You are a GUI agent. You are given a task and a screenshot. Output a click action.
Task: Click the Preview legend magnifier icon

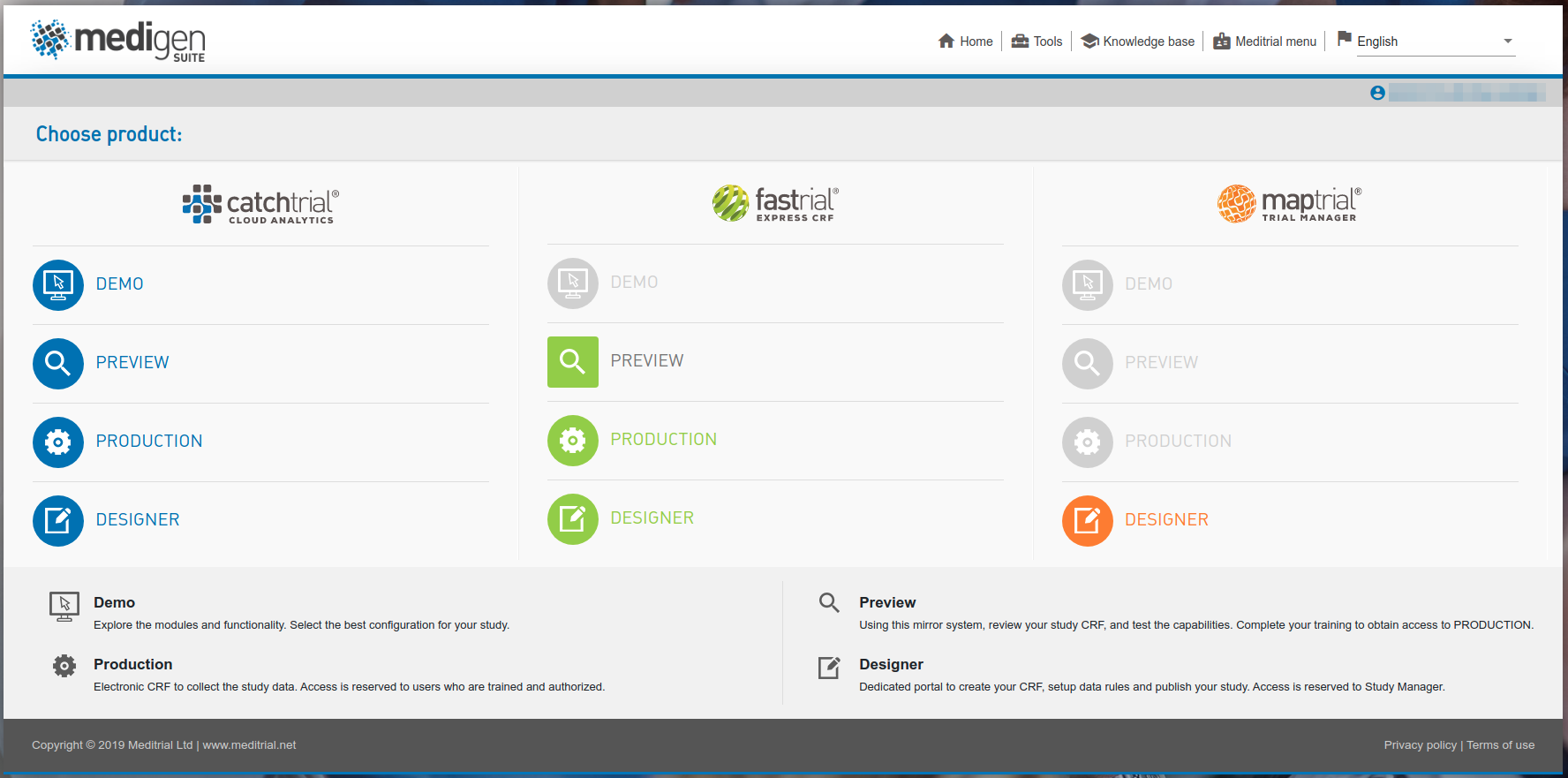pyautogui.click(x=829, y=602)
